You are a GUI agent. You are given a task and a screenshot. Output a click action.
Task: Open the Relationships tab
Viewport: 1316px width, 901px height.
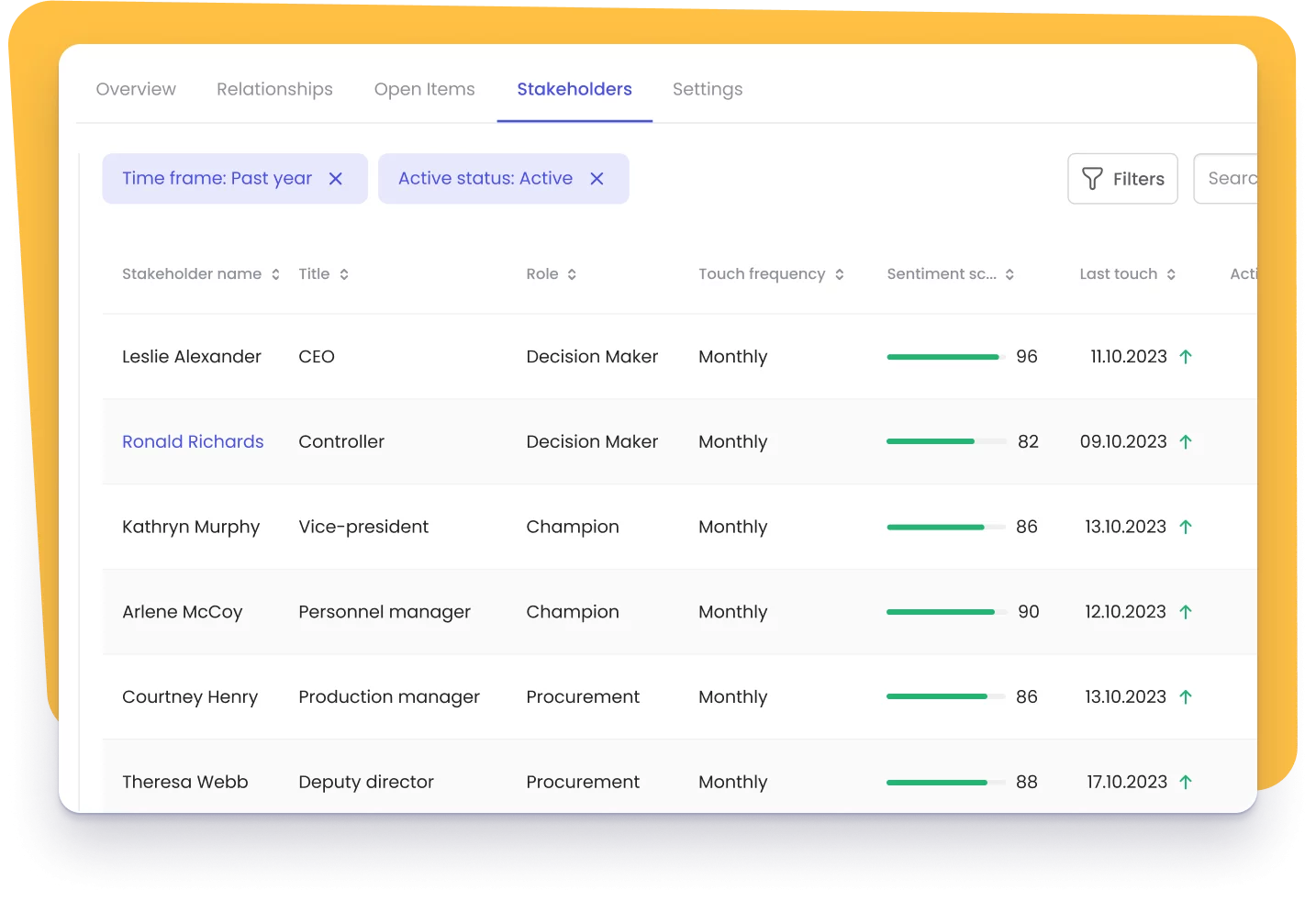(x=274, y=89)
